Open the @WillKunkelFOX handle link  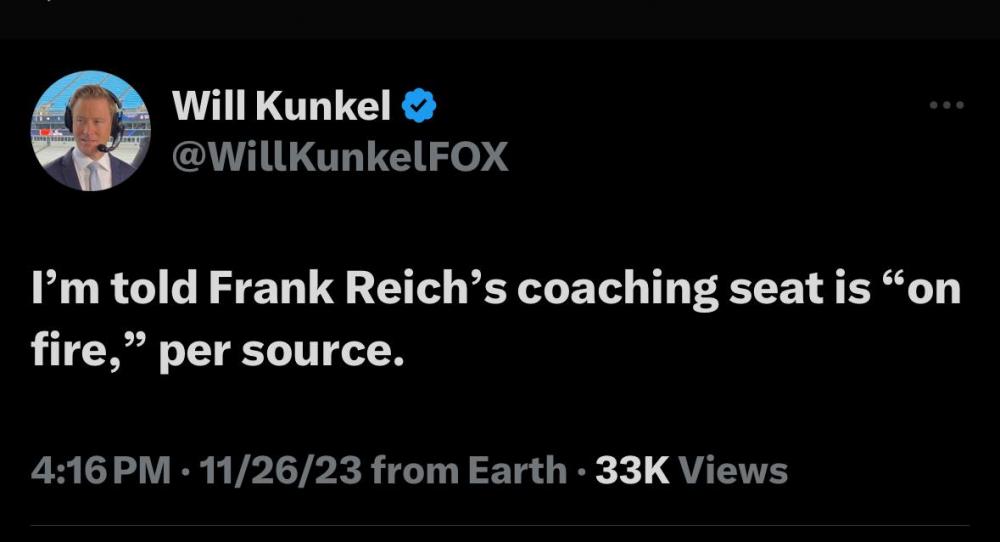tap(340, 156)
